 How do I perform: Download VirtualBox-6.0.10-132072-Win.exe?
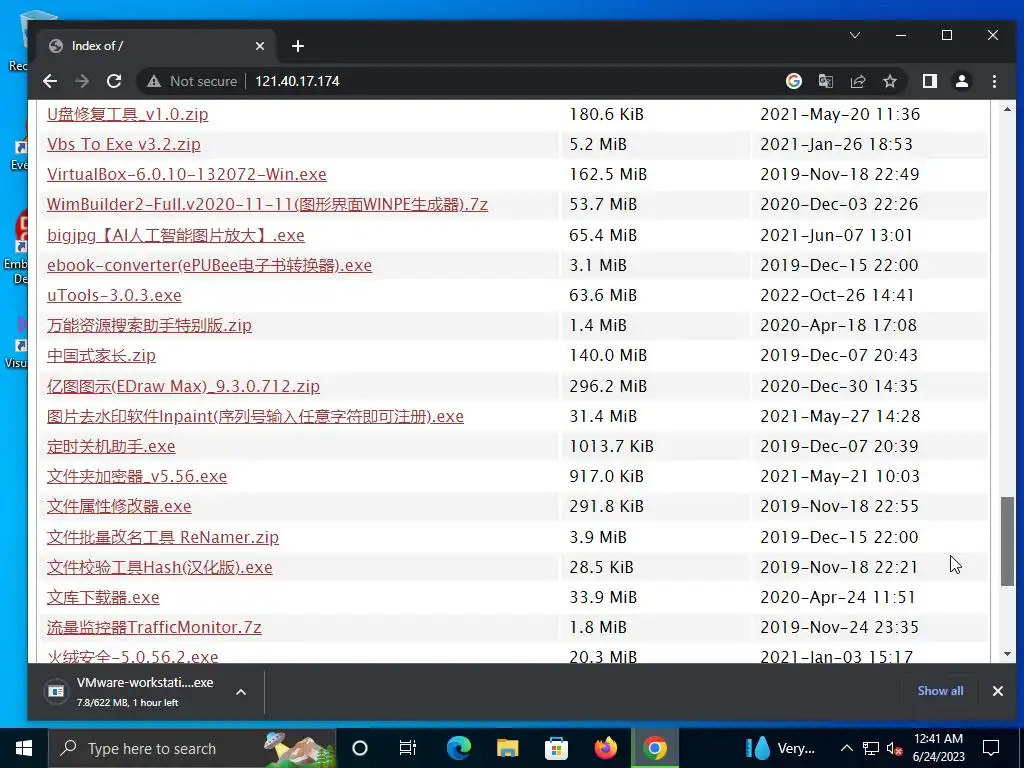(x=187, y=174)
